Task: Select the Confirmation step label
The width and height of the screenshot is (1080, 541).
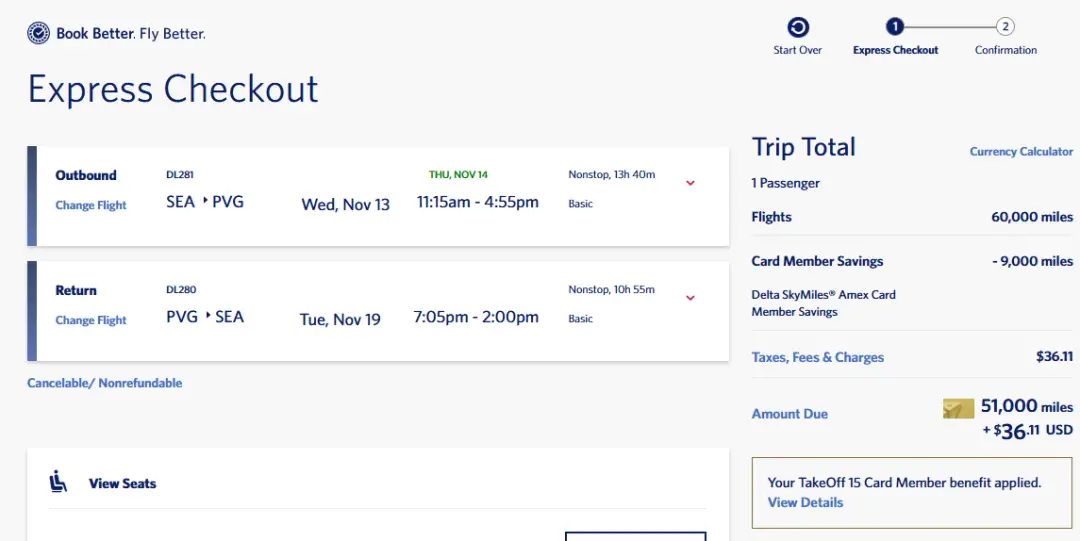Action: [1005, 50]
